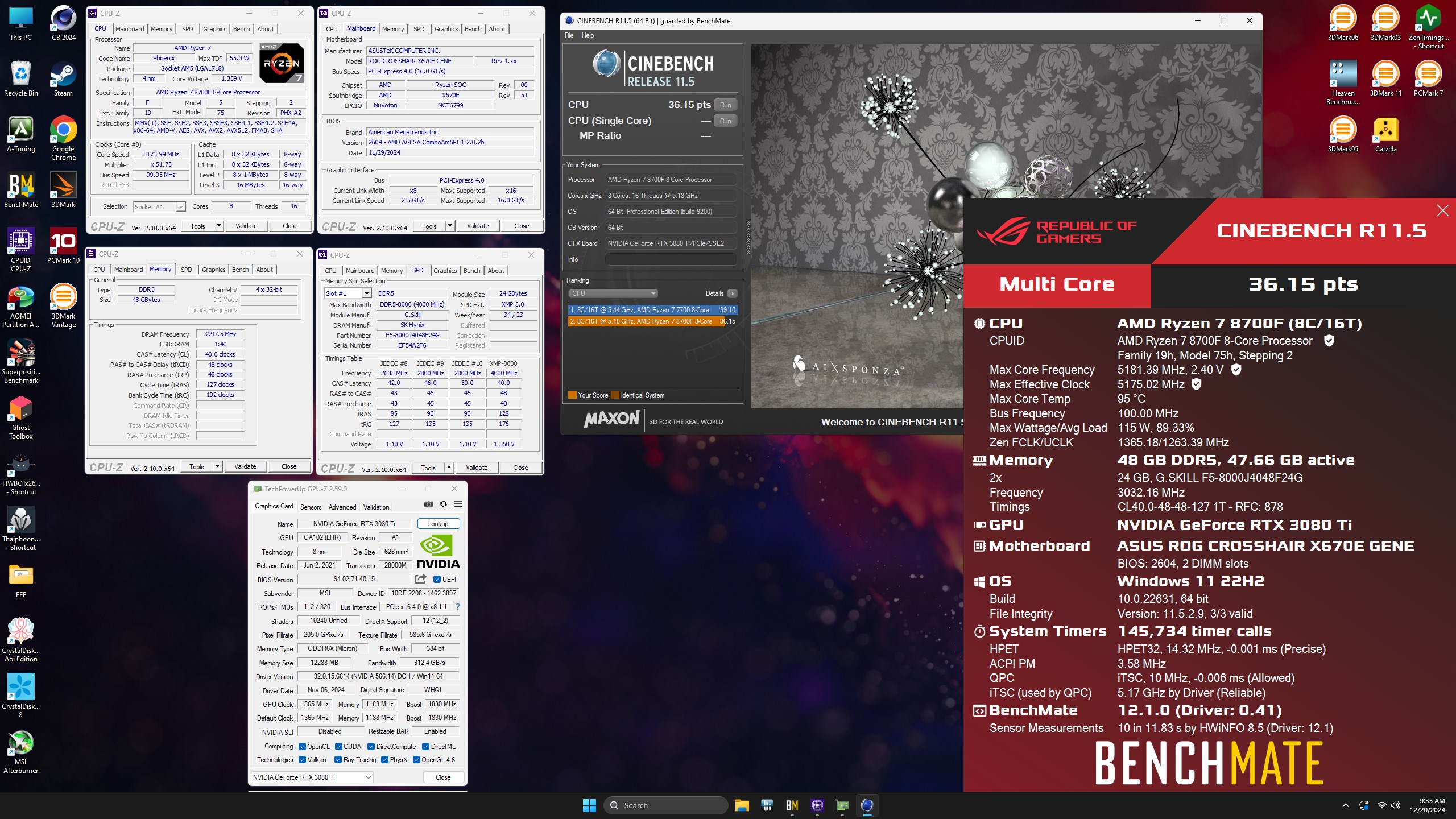Click Run next to the CPU score

pos(725,105)
